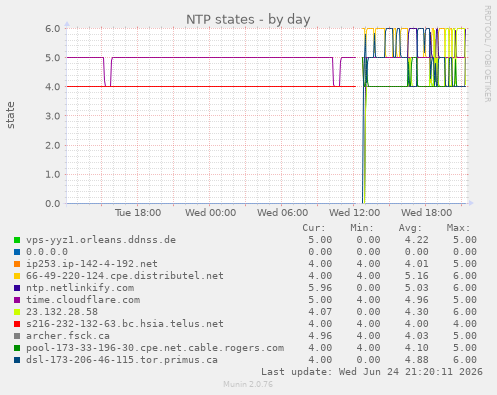
Task: Click the legend label 23.132.28.58
Action: pos(62,312)
